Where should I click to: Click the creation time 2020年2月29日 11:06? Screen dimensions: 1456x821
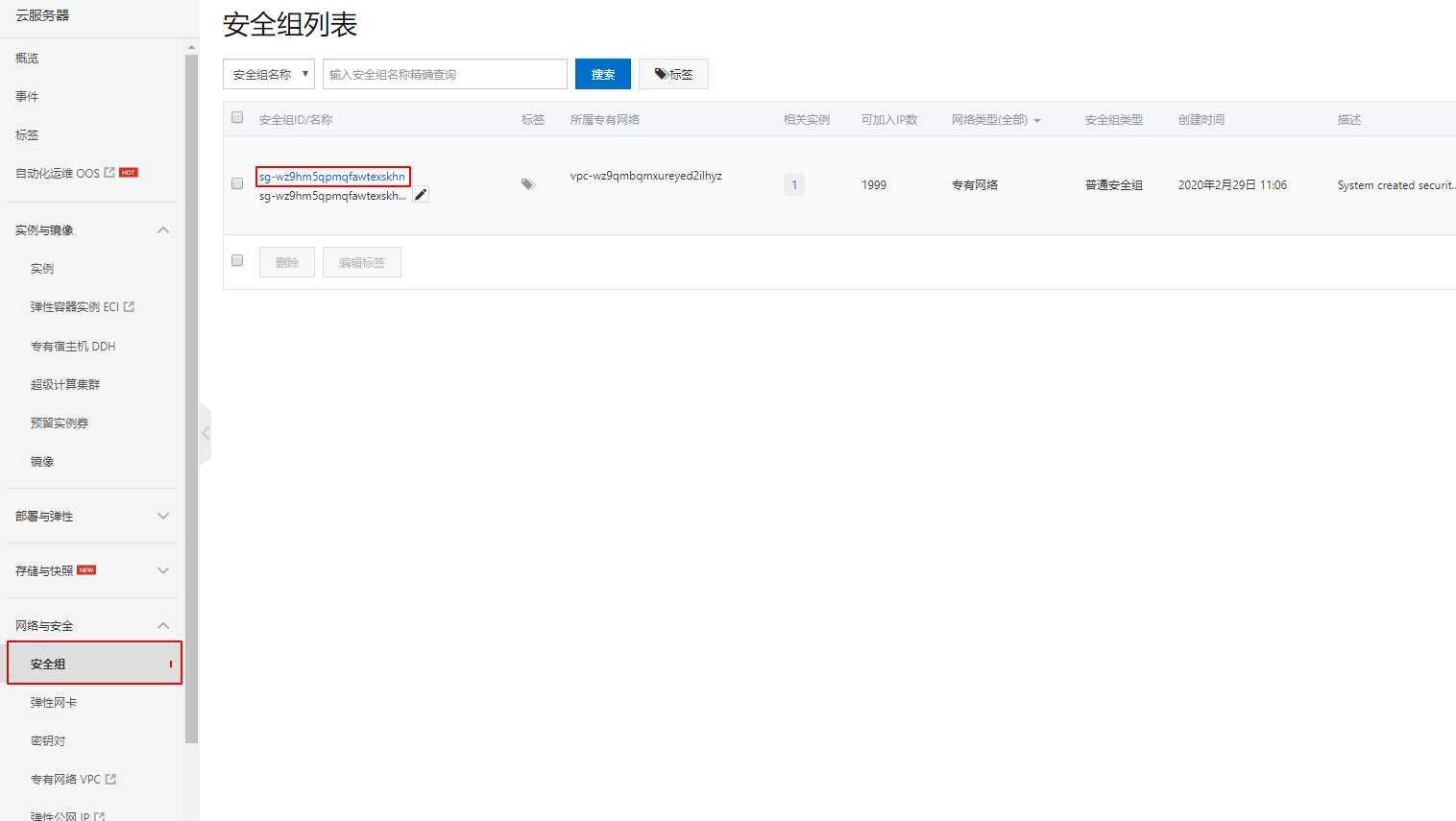tap(1232, 185)
